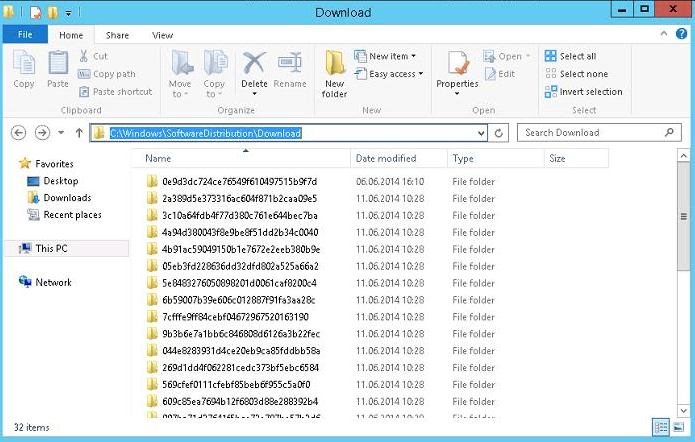The image size is (695, 442).
Task: Expand the Easy access dropdown
Action: pyautogui.click(x=421, y=74)
